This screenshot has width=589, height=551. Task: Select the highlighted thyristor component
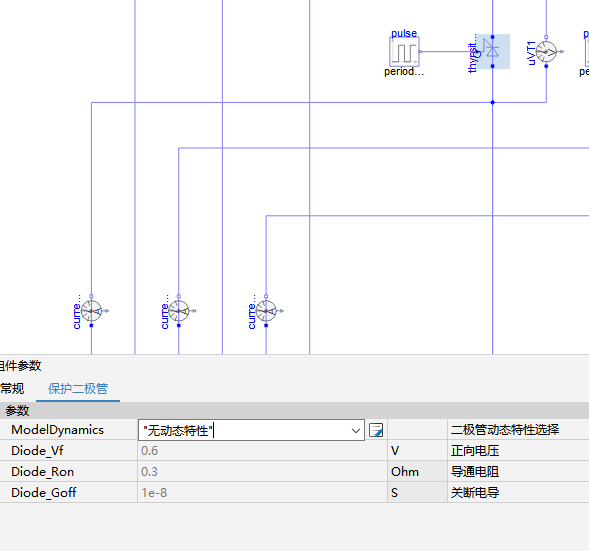click(492, 51)
